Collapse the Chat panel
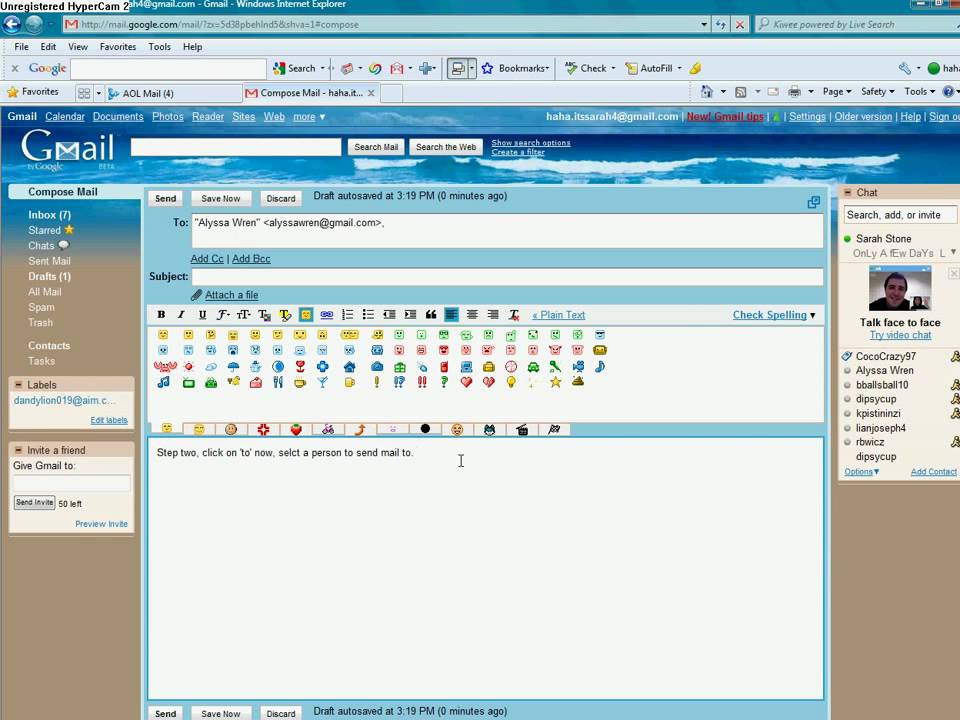Screen dimensions: 960x720 point(848,192)
